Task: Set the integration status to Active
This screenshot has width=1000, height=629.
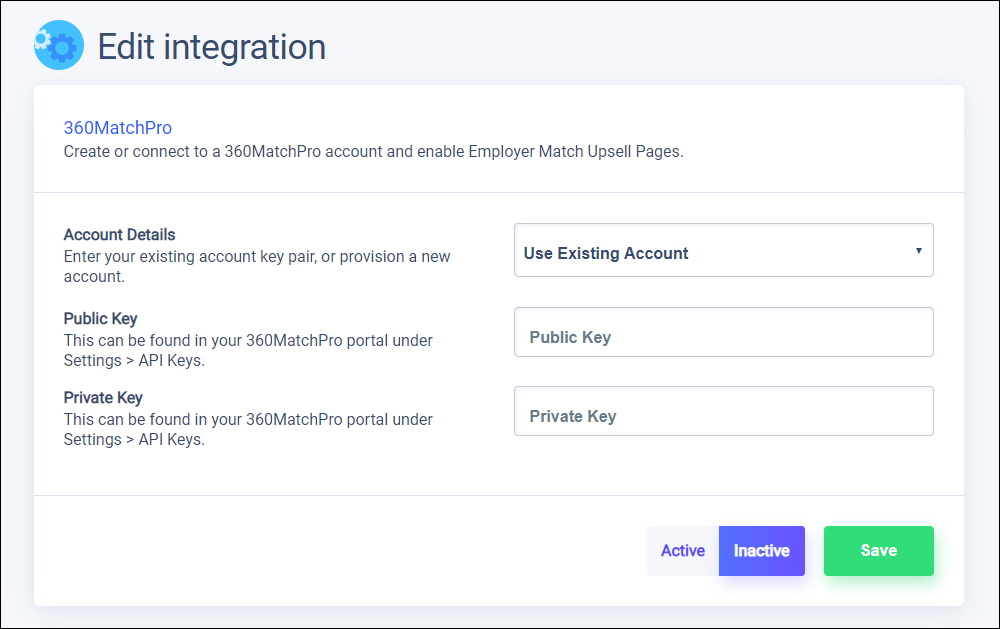Action: coord(683,551)
